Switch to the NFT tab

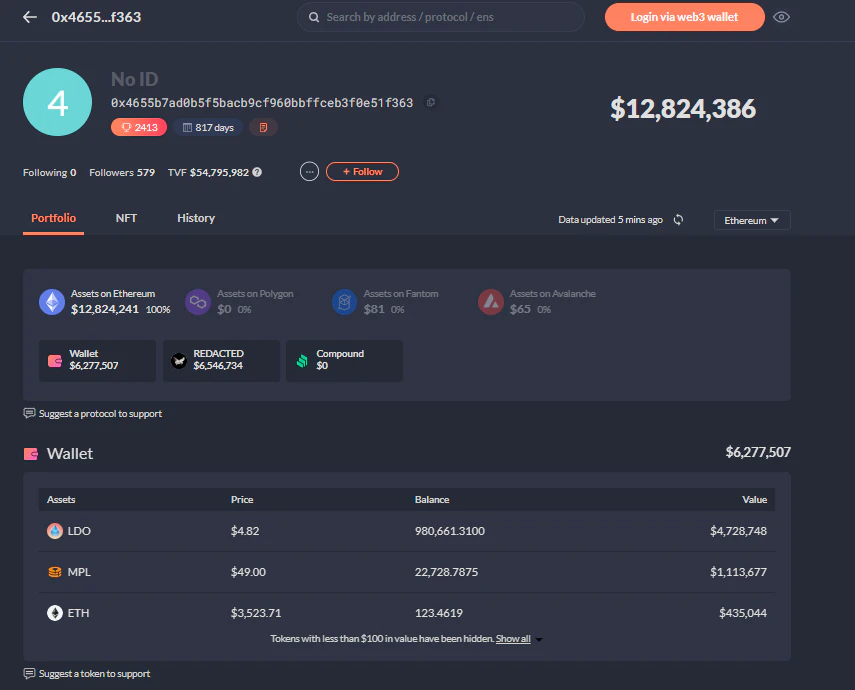point(126,218)
